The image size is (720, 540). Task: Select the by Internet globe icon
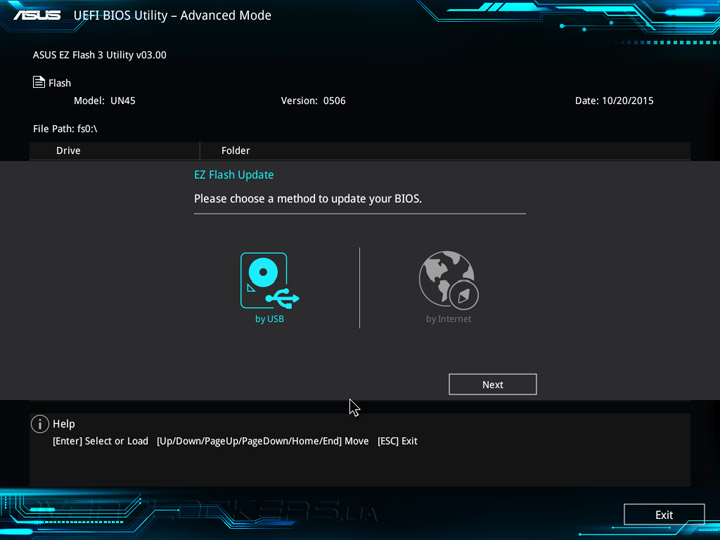tap(449, 279)
